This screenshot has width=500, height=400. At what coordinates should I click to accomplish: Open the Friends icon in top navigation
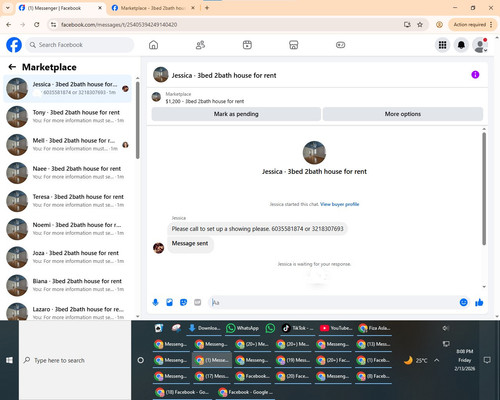pyautogui.click(x=200, y=45)
